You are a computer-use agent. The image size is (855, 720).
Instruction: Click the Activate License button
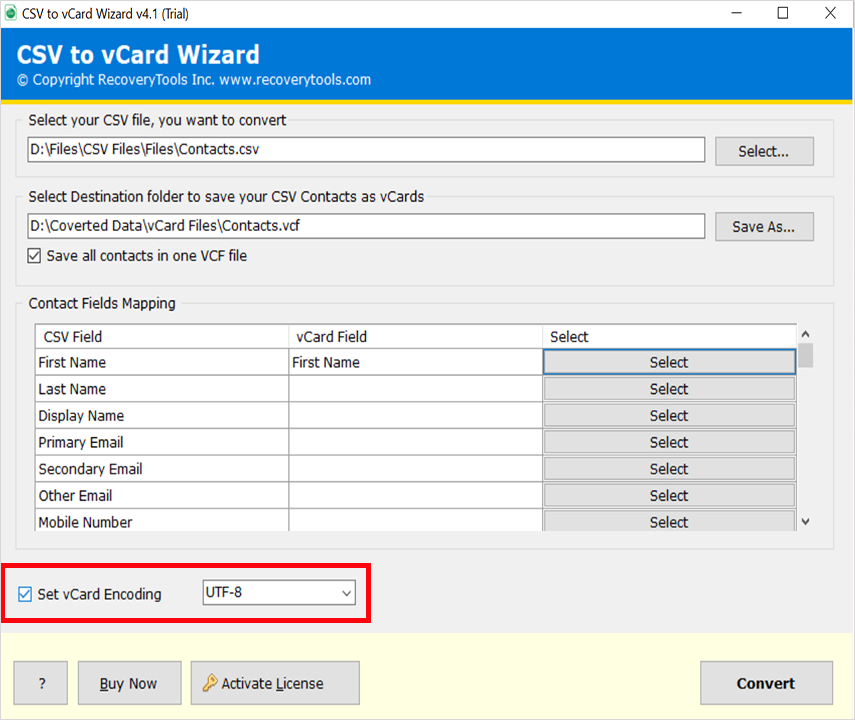pyautogui.click(x=275, y=683)
